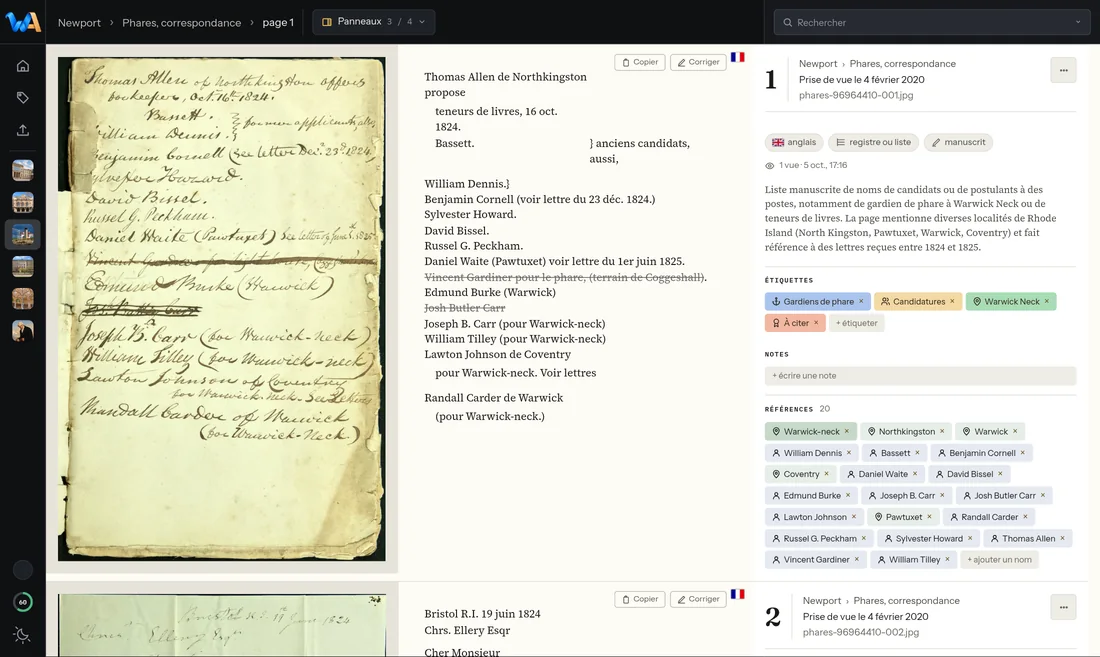The width and height of the screenshot is (1100, 657).
Task: Open the tags icon in sidebar
Action: [x=22, y=98]
